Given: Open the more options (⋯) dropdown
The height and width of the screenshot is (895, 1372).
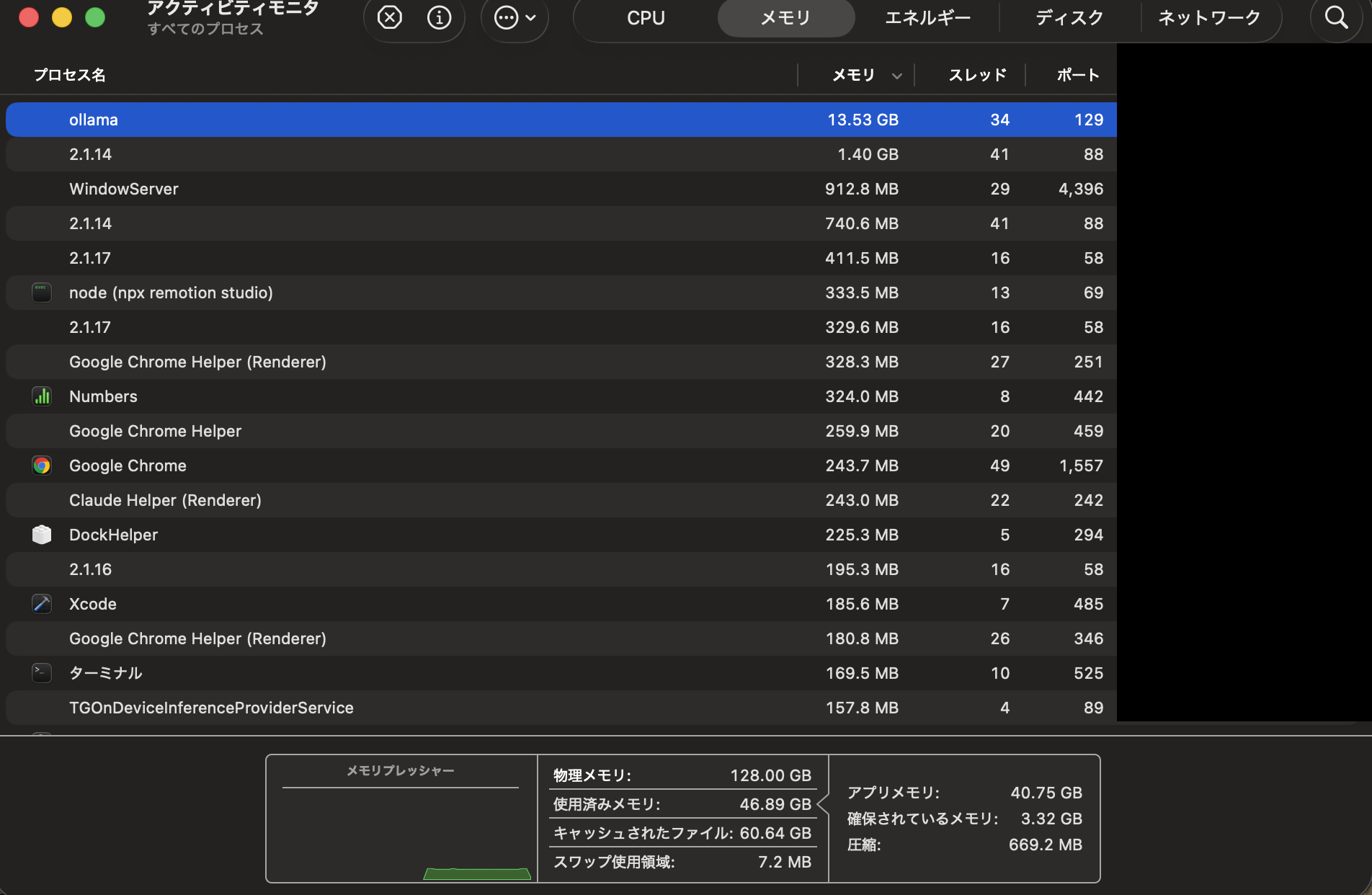Looking at the screenshot, I should pos(514,17).
